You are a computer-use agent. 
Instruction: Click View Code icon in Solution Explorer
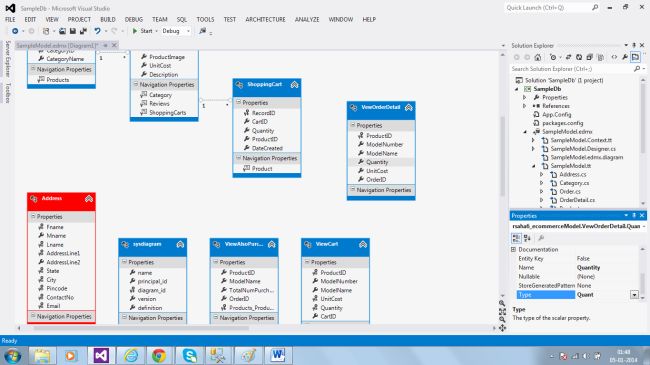coord(614,57)
